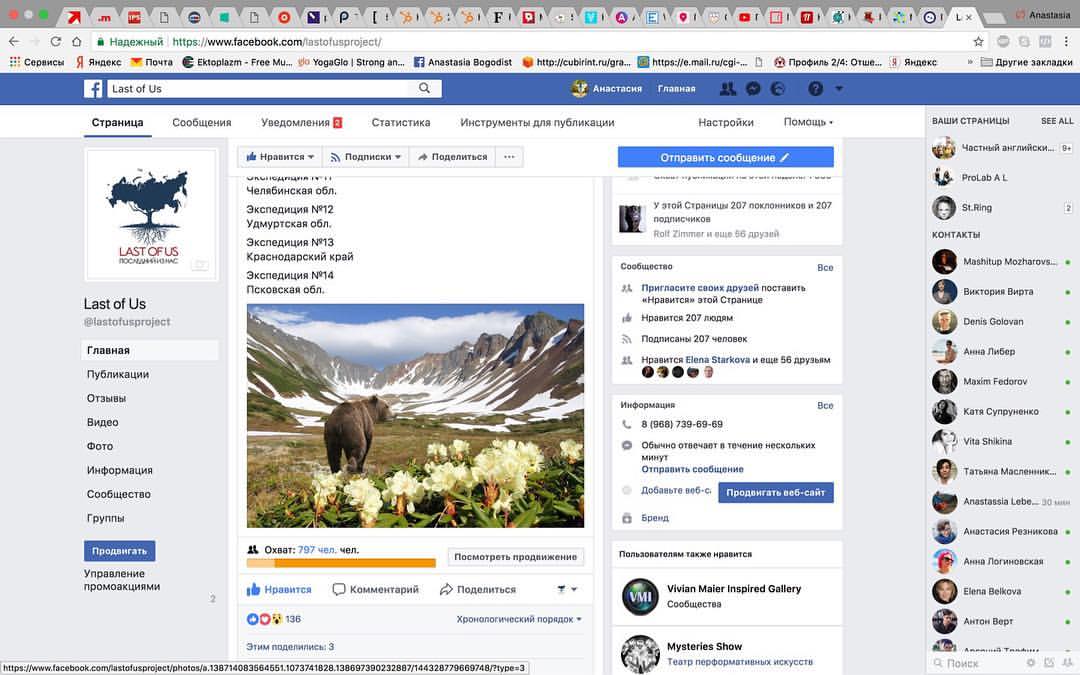1080x675 pixels.
Task: Click the Отправить сообщение link in Информация
Action: [692, 469]
